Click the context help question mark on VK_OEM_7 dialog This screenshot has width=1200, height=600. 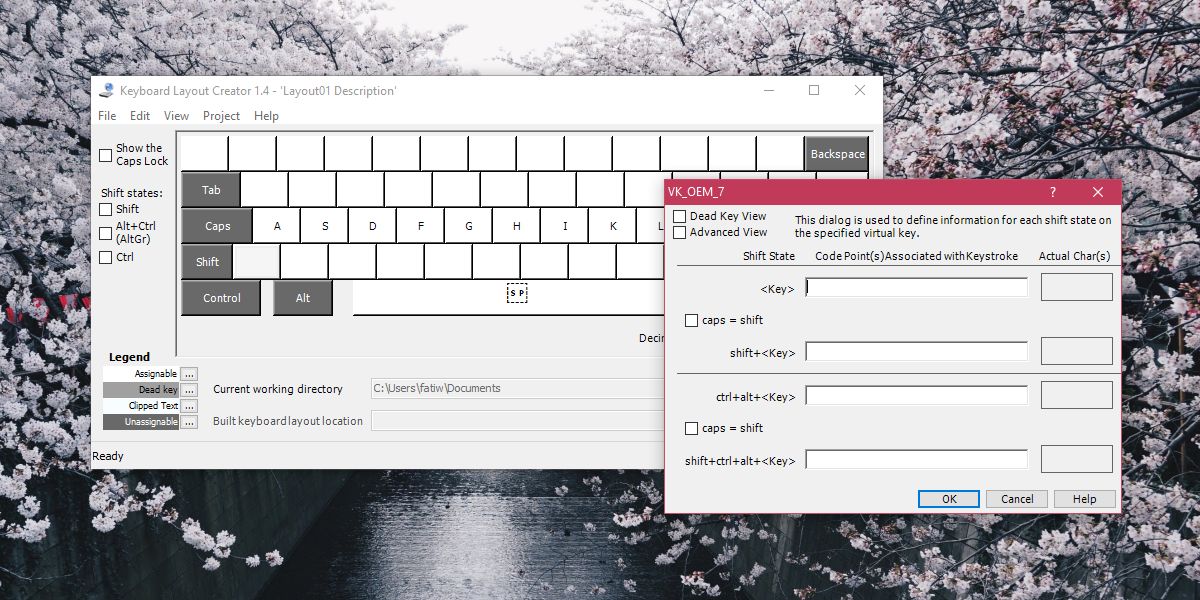pyautogui.click(x=1052, y=191)
